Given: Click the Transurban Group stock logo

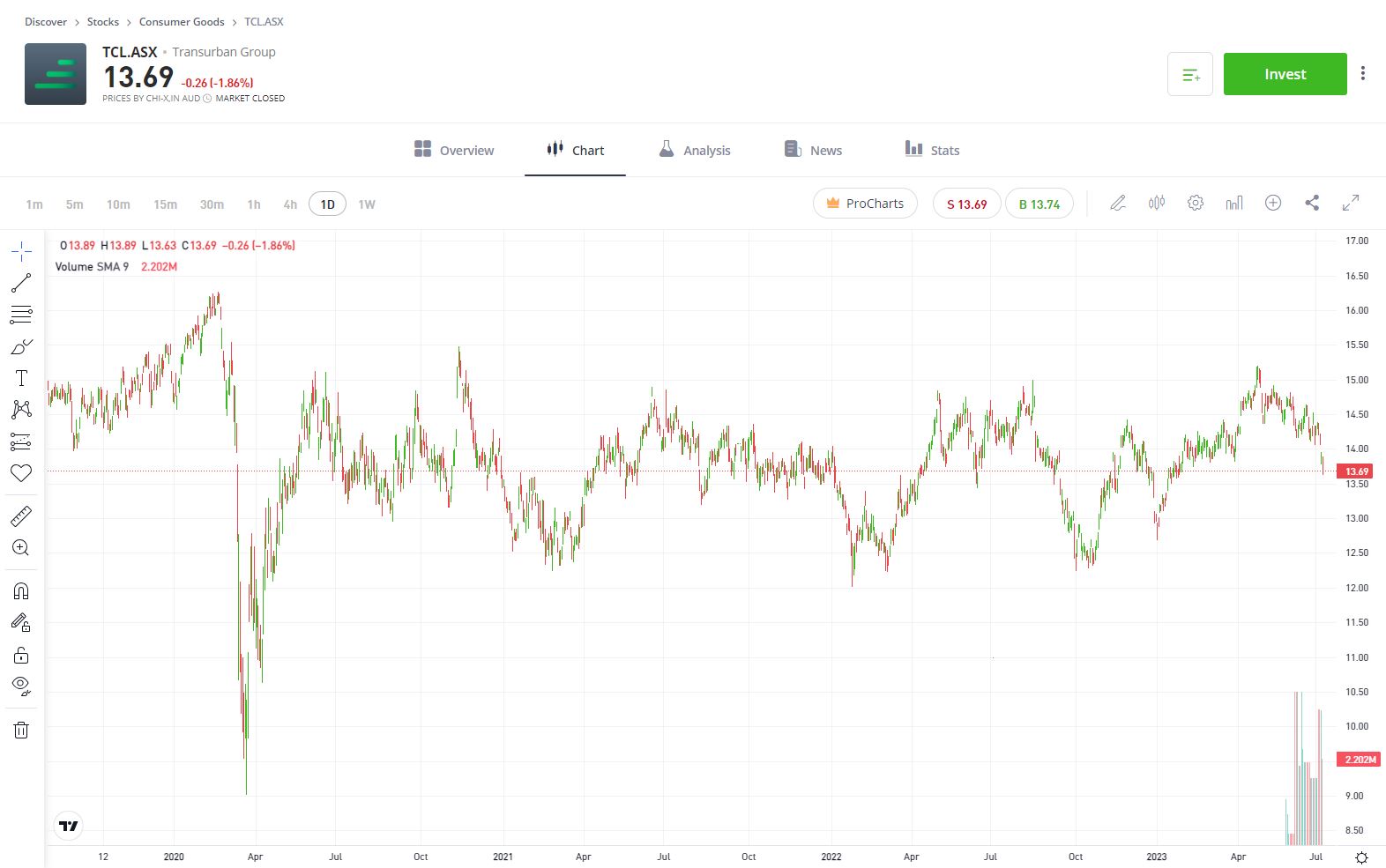Looking at the screenshot, I should pos(56,74).
